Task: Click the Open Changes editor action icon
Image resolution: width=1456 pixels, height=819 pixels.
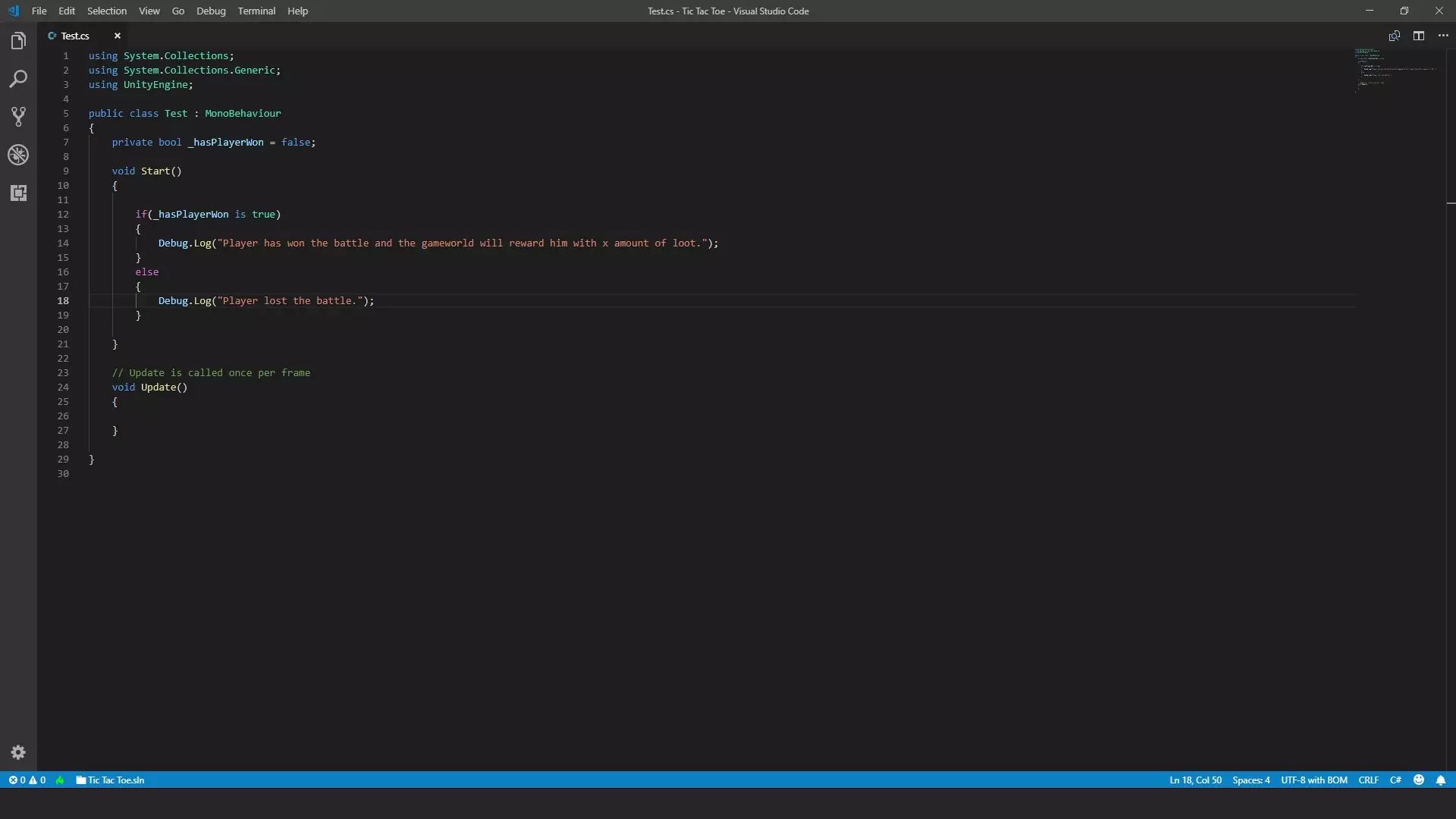Action: [x=1395, y=36]
